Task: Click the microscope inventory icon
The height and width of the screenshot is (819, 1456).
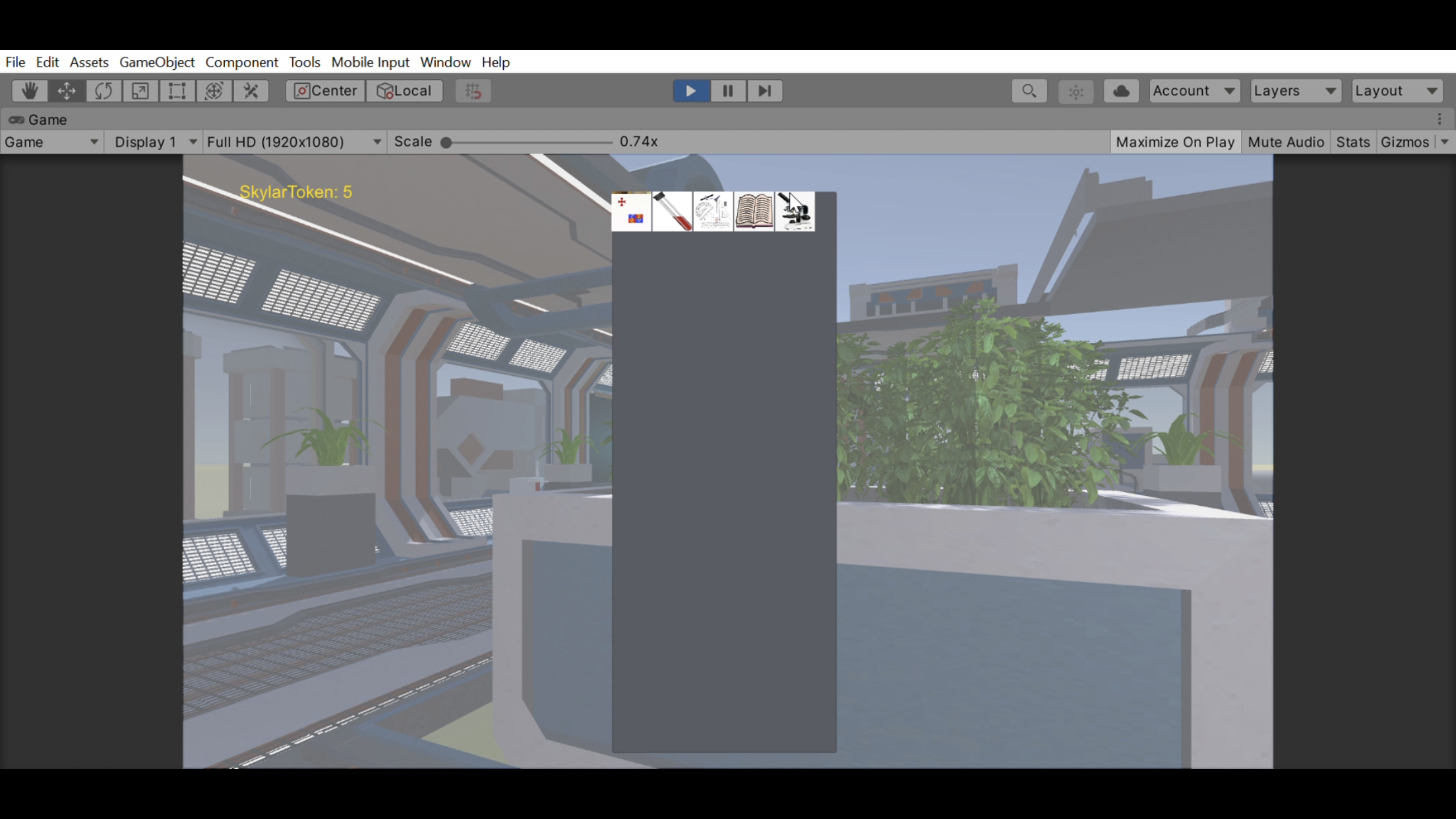Action: tap(795, 212)
